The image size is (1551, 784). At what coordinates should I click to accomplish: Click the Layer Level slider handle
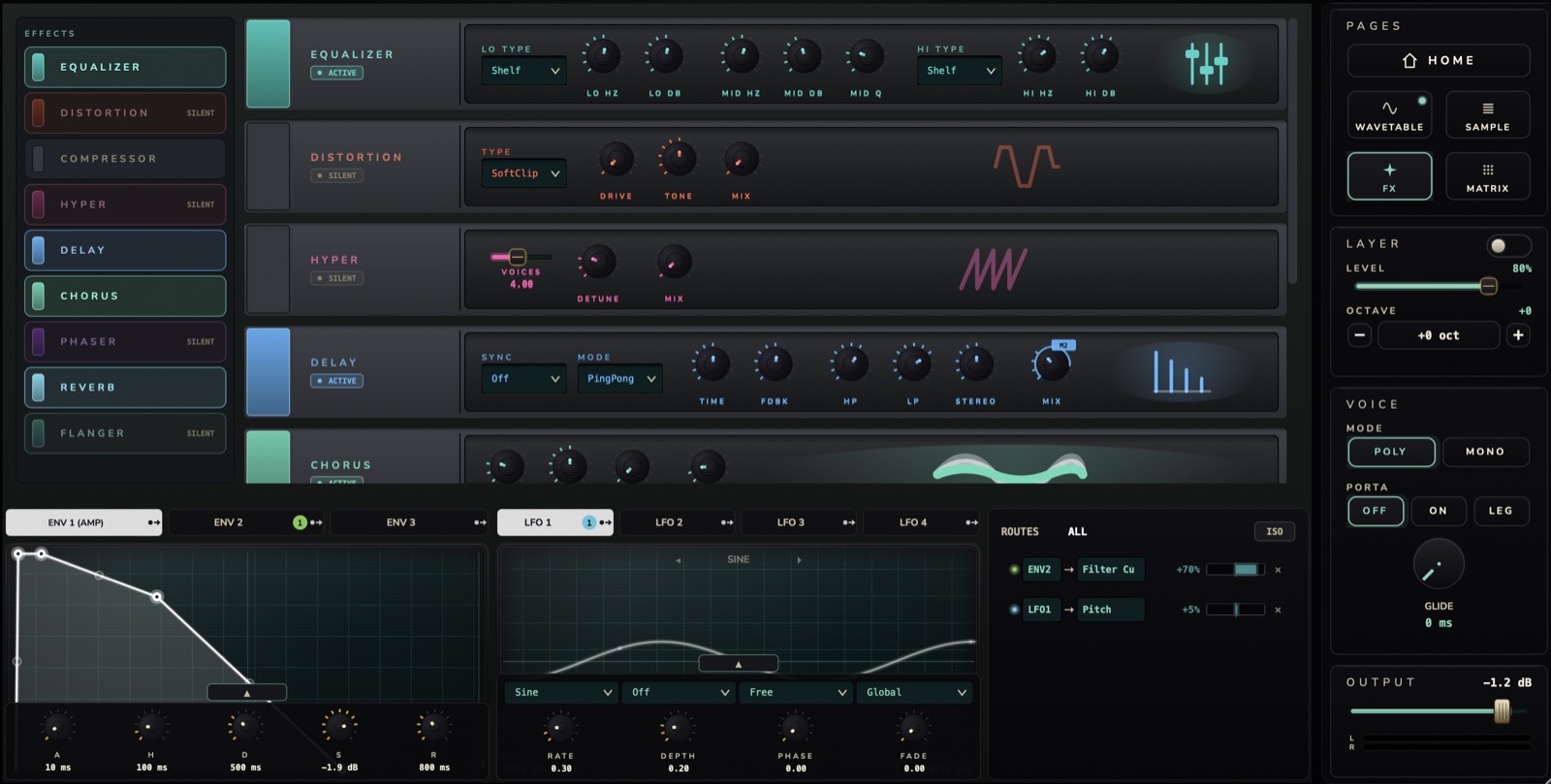1489,286
